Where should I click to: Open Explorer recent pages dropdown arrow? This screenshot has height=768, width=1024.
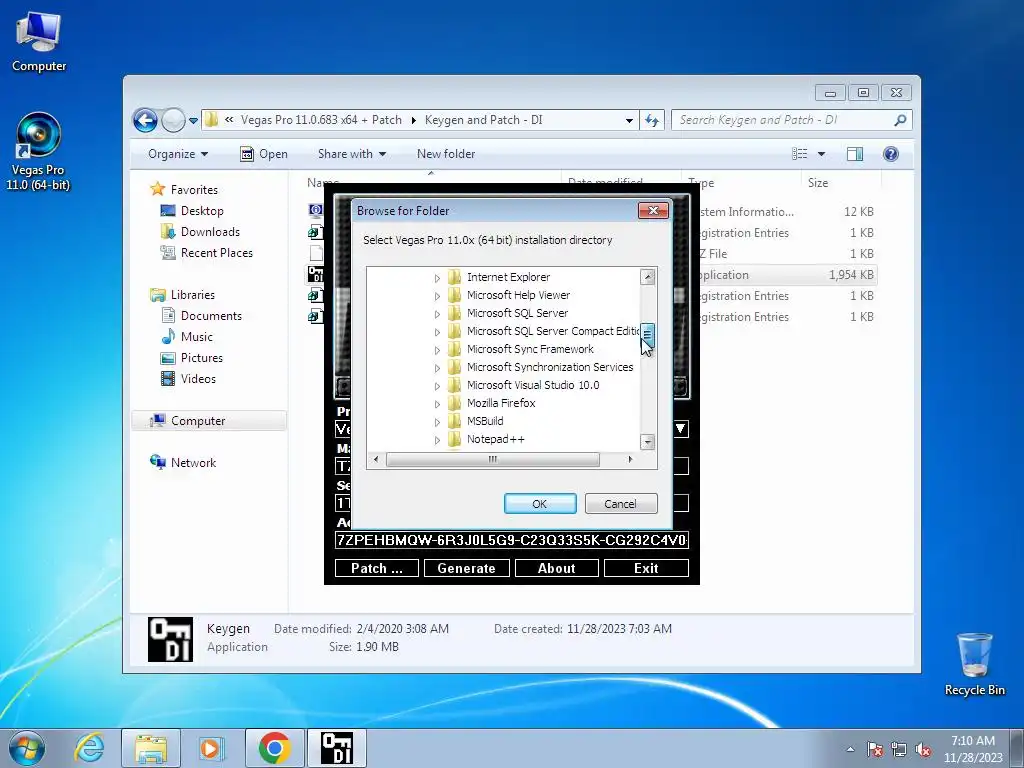[x=193, y=121]
